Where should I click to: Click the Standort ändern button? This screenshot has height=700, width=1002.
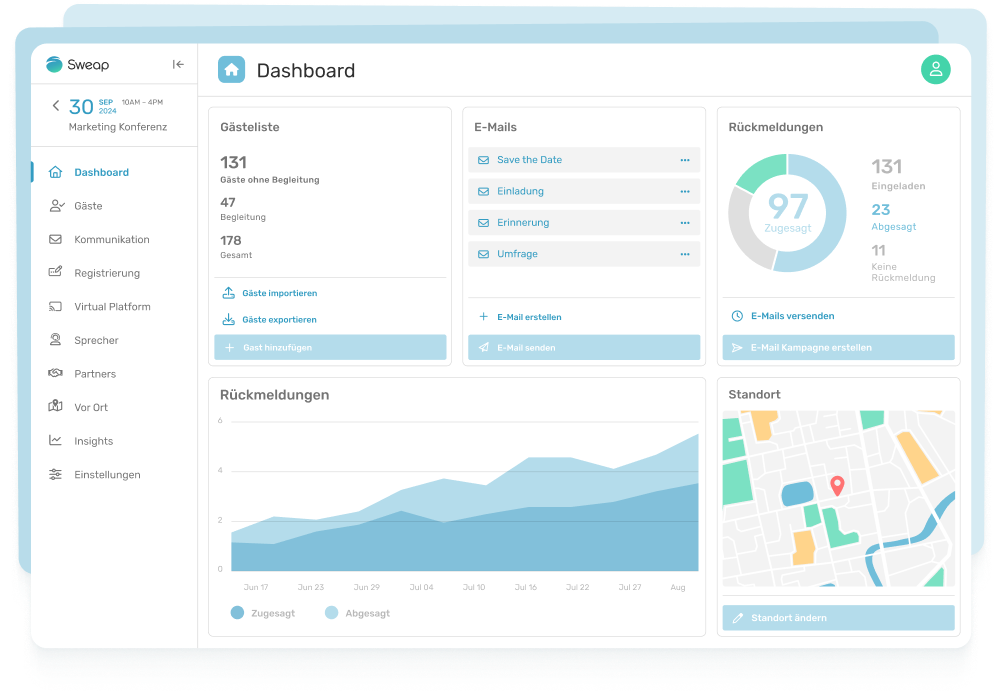(838, 618)
